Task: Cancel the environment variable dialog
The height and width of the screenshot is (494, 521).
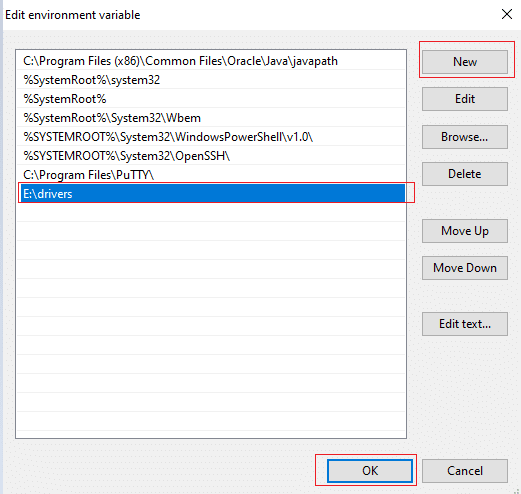Action: click(x=465, y=471)
